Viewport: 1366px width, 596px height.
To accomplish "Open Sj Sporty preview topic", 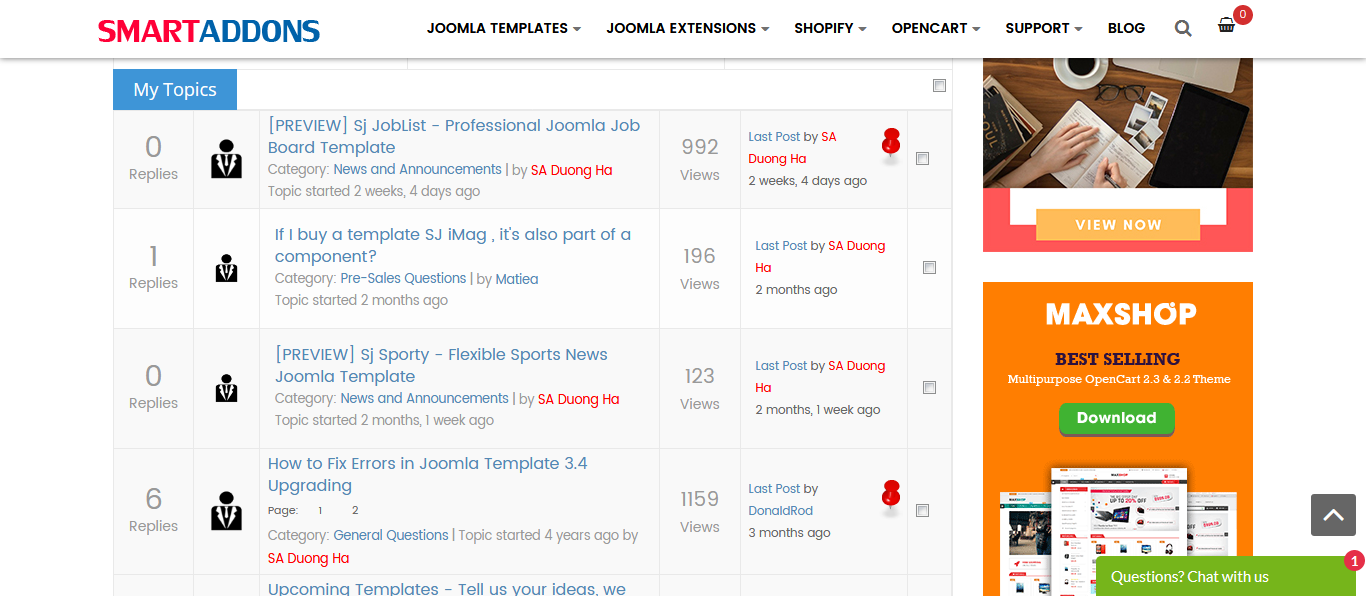I will 441,365.
